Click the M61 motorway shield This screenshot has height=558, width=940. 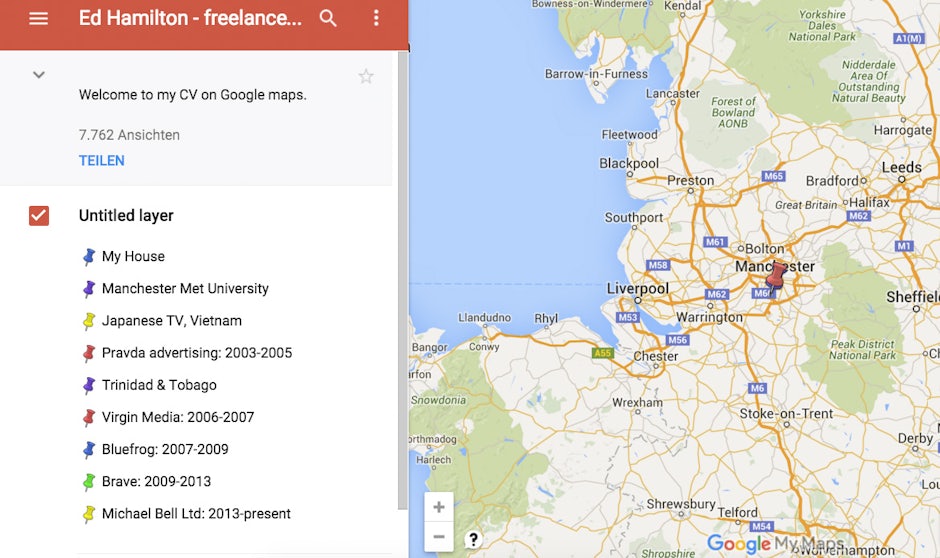click(x=715, y=242)
